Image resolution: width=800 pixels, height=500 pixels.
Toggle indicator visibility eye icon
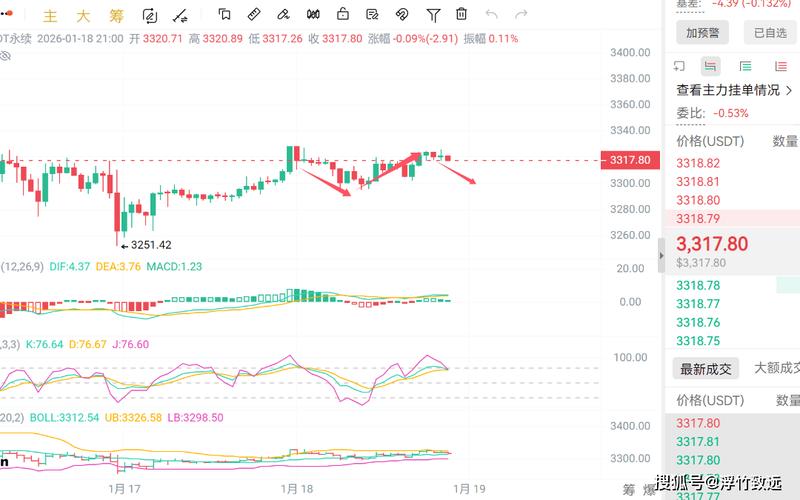pos(5,57)
